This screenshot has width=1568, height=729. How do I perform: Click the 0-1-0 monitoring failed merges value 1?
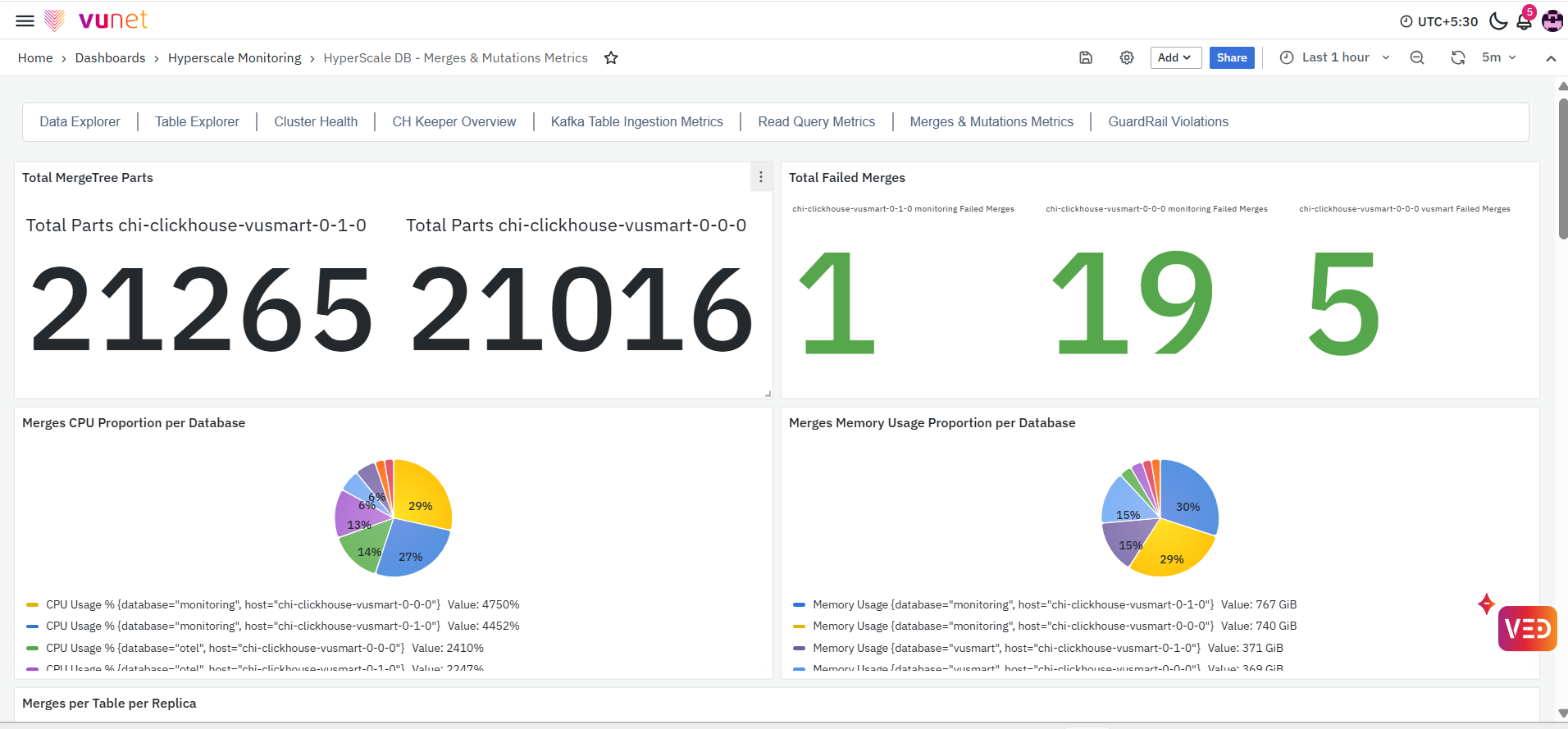tap(837, 303)
